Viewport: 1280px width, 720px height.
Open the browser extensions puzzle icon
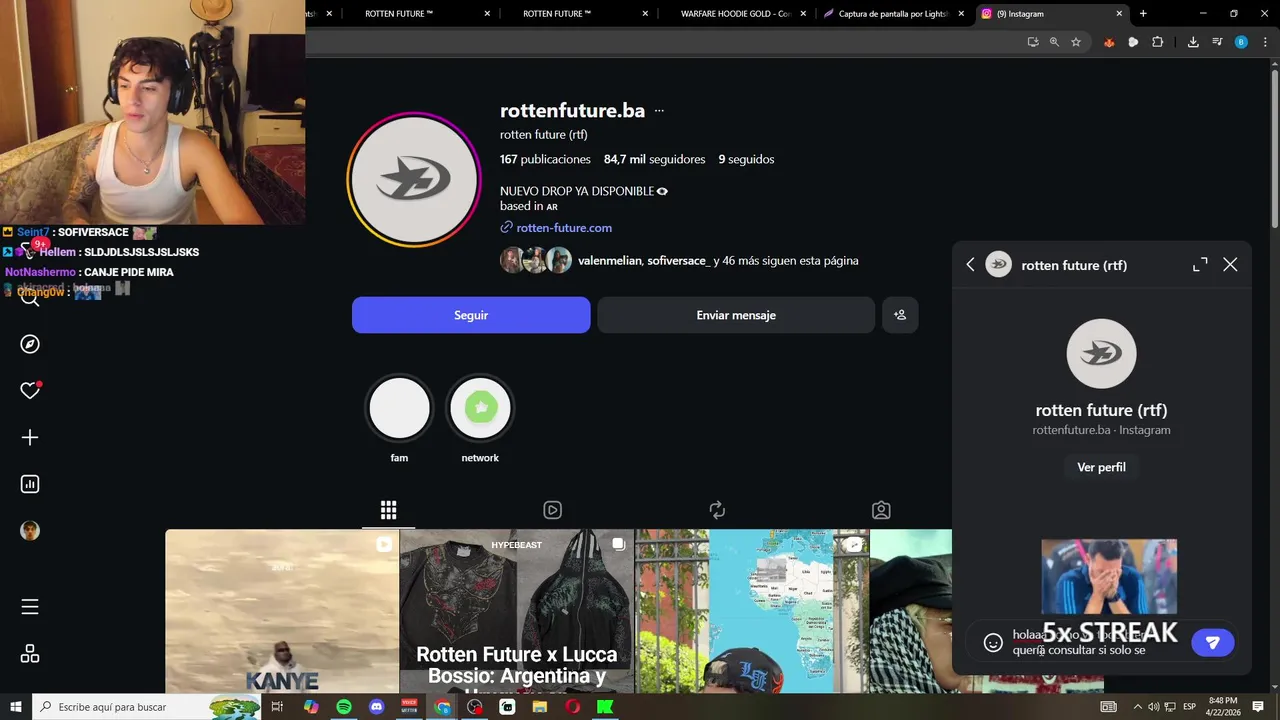click(1158, 42)
